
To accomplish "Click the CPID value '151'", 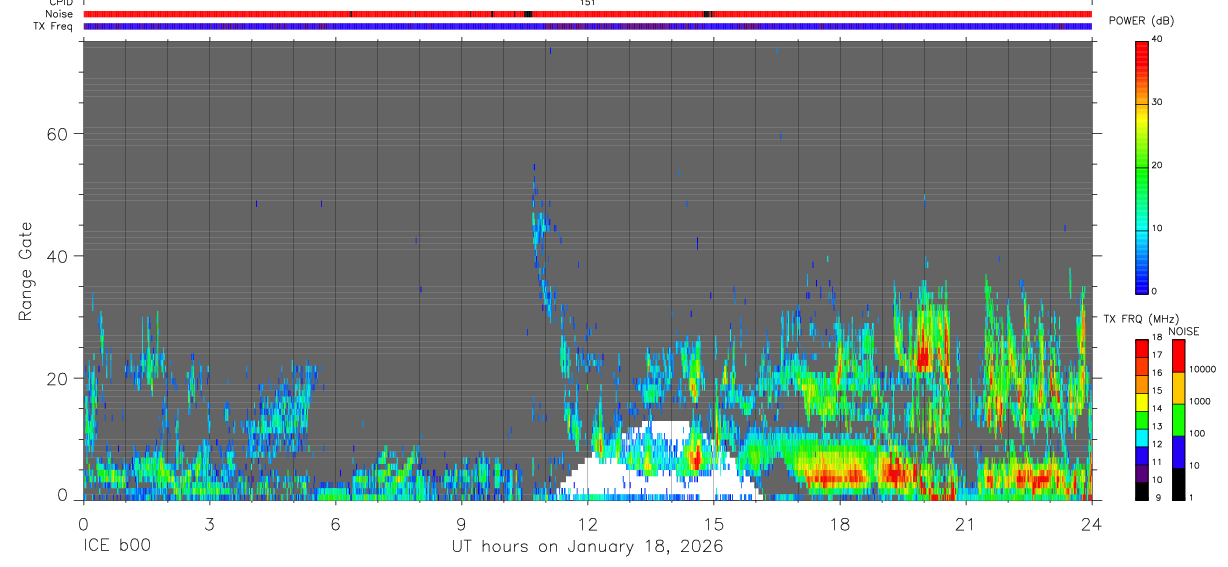I will (587, 3).
